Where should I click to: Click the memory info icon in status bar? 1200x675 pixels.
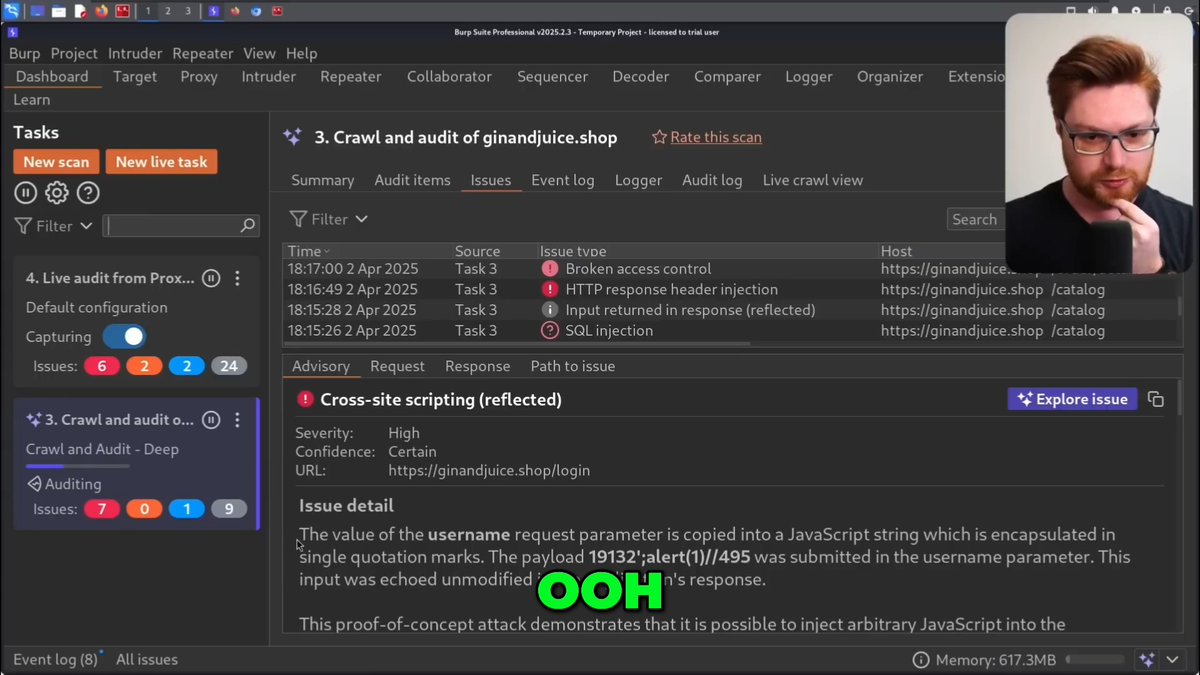click(921, 660)
